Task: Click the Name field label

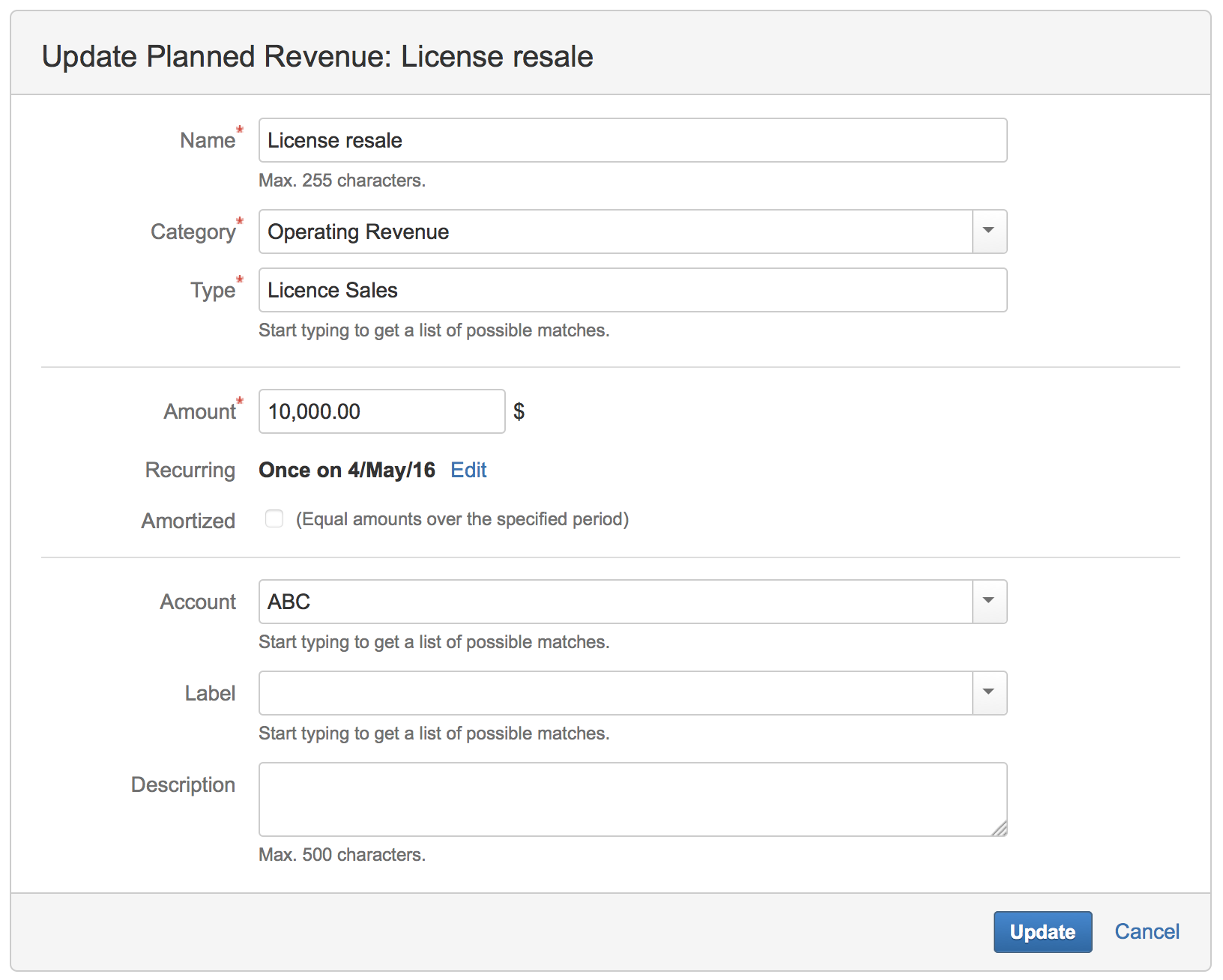Action: coord(208,141)
